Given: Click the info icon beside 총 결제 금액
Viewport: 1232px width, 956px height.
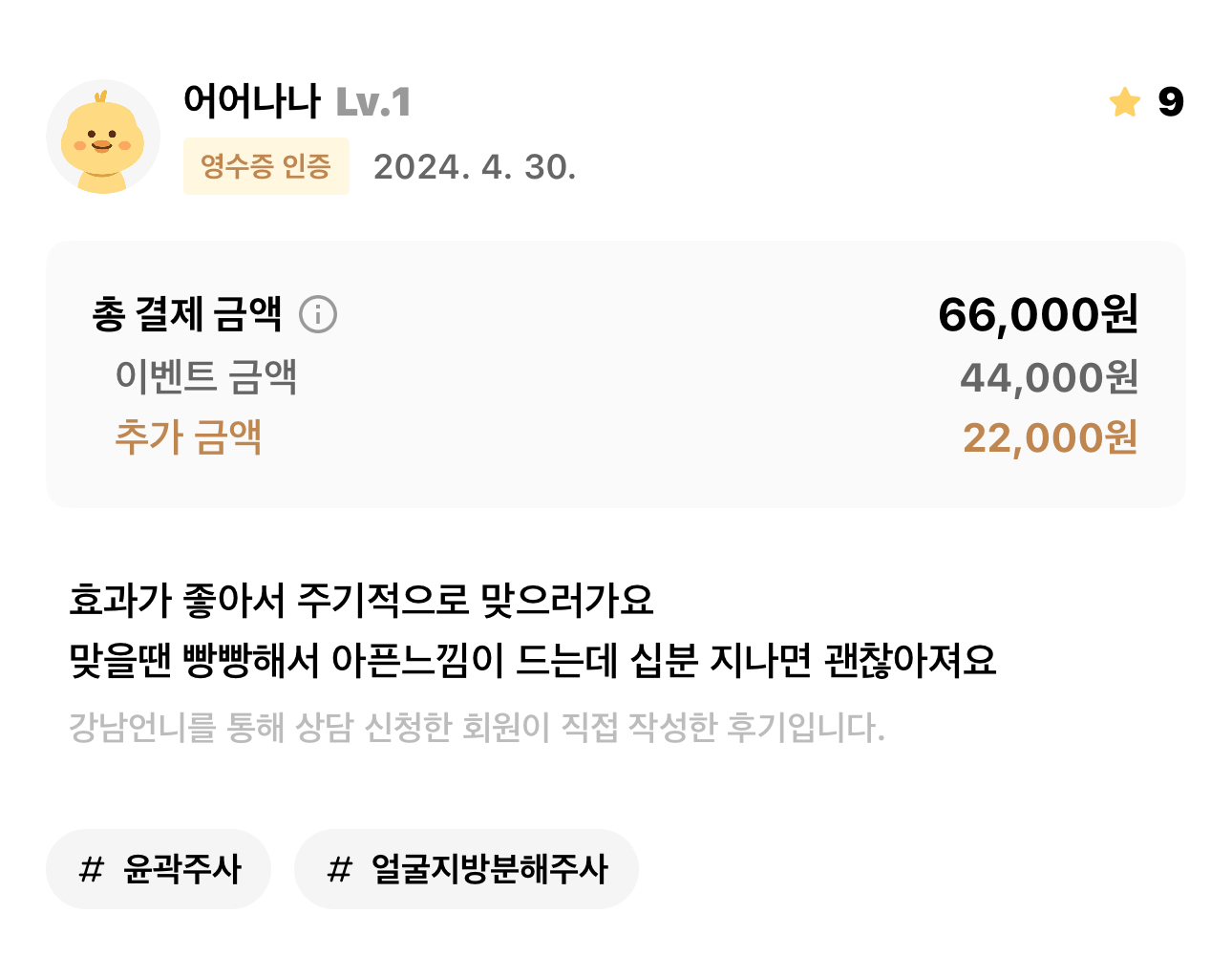Looking at the screenshot, I should pos(318,314).
